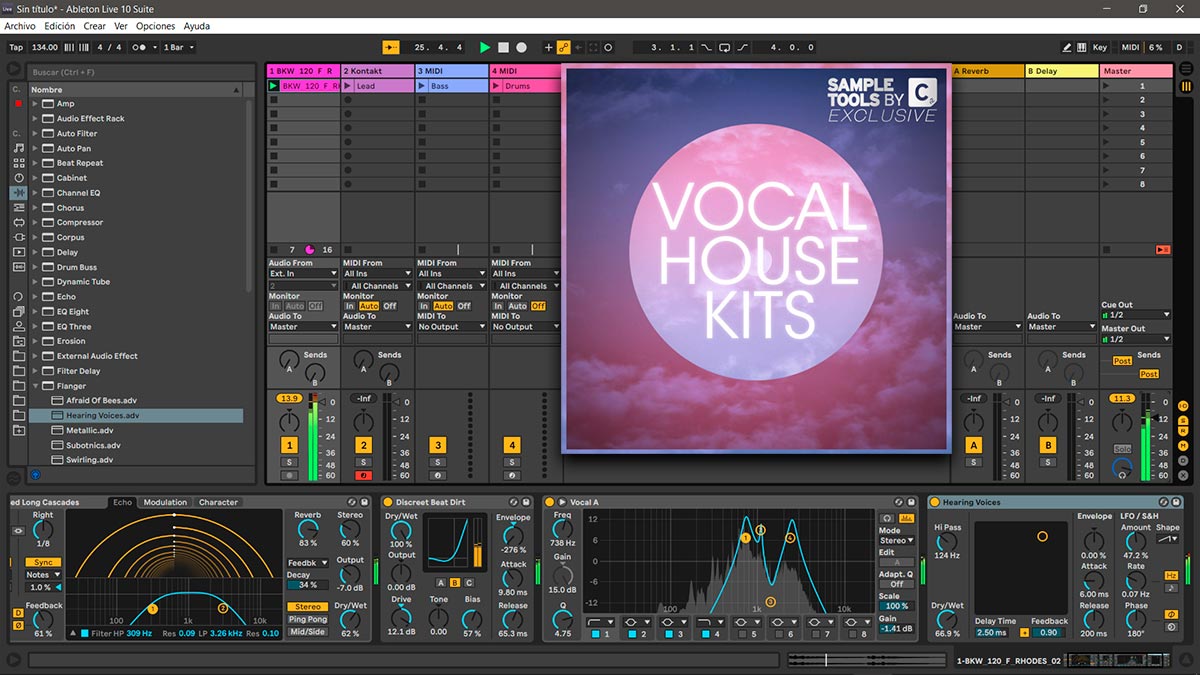Select the Audio Effects category icon in browser sidebar
The width and height of the screenshot is (1200, 675).
click(x=18, y=192)
